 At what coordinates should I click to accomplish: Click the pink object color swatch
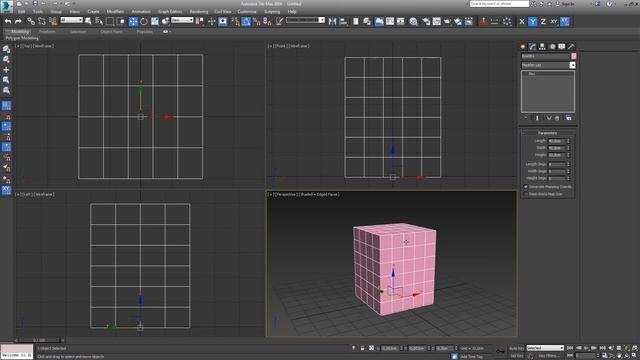(x=573, y=56)
